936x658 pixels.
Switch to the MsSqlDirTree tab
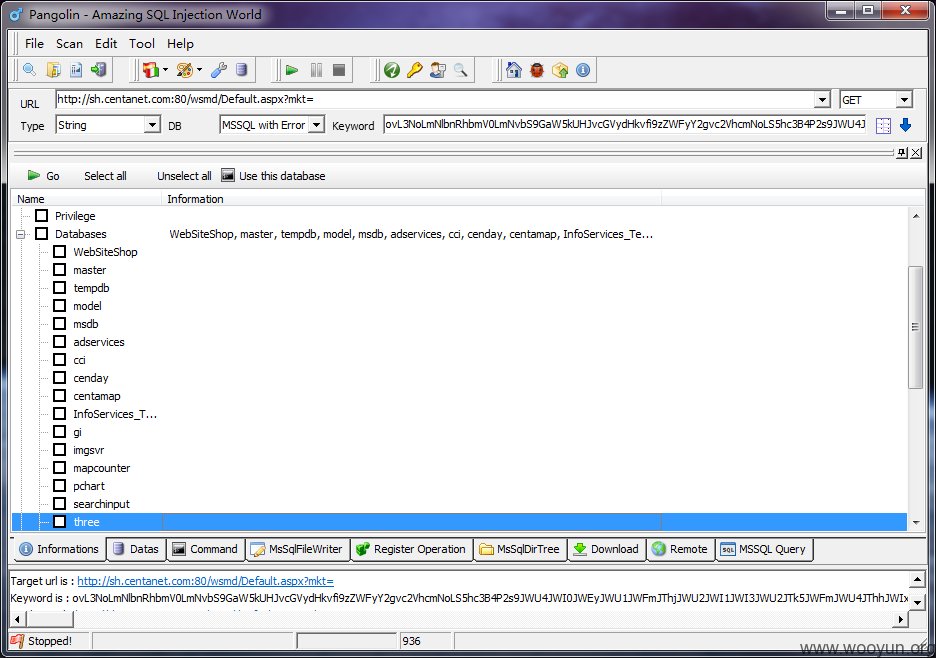point(519,549)
